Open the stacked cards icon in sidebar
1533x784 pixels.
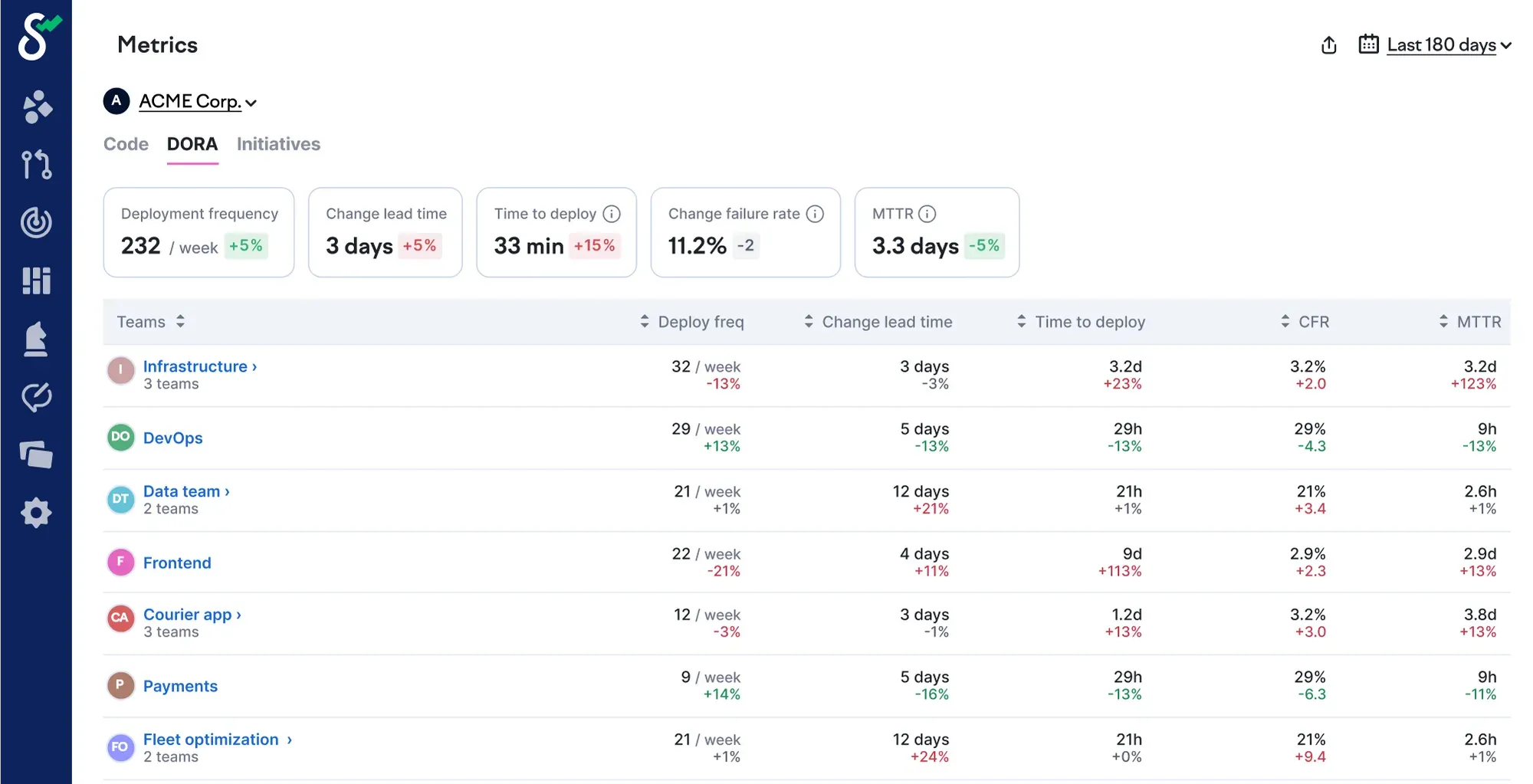[x=36, y=454]
